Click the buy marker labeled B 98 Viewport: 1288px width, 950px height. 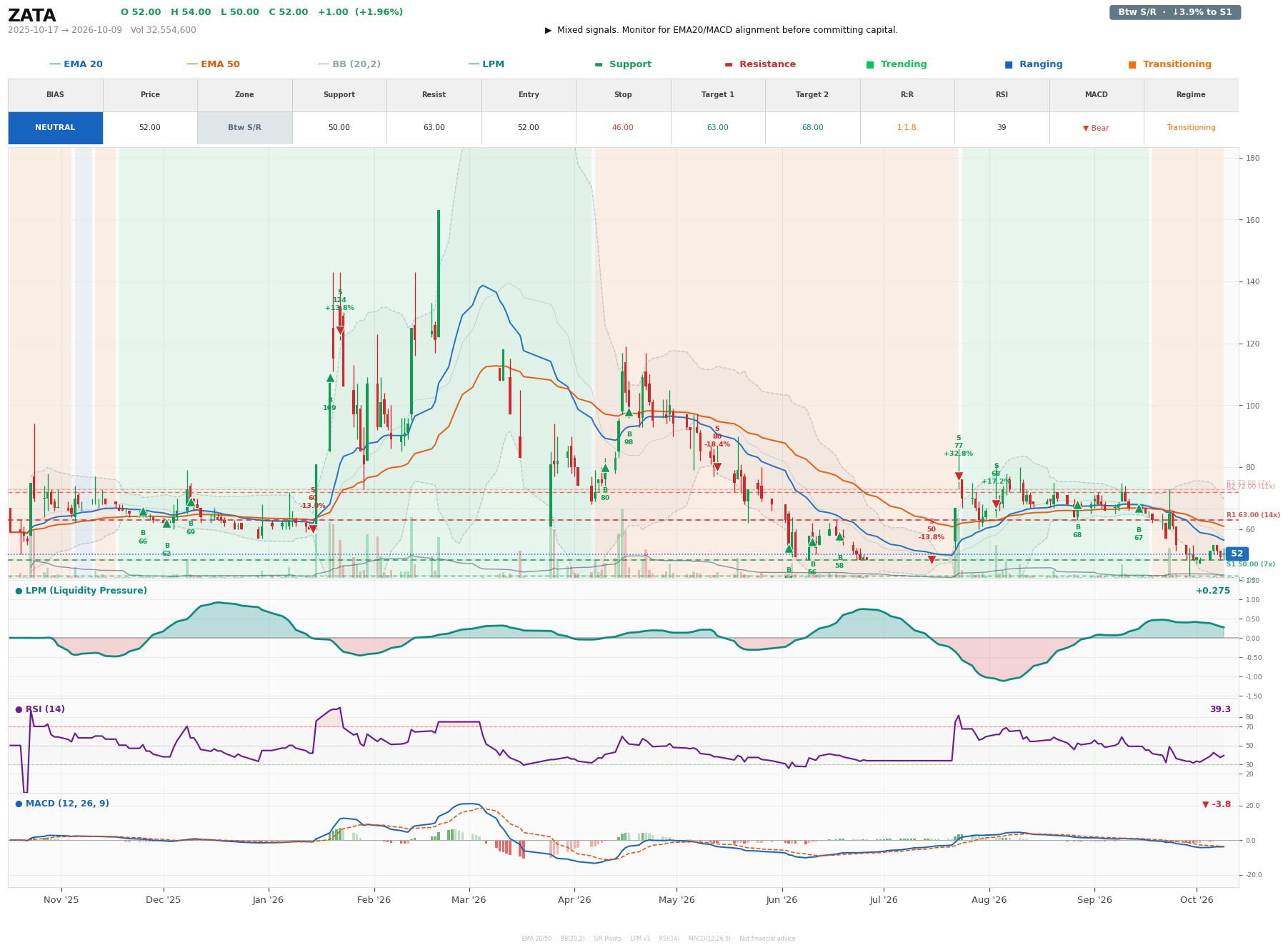tap(629, 412)
